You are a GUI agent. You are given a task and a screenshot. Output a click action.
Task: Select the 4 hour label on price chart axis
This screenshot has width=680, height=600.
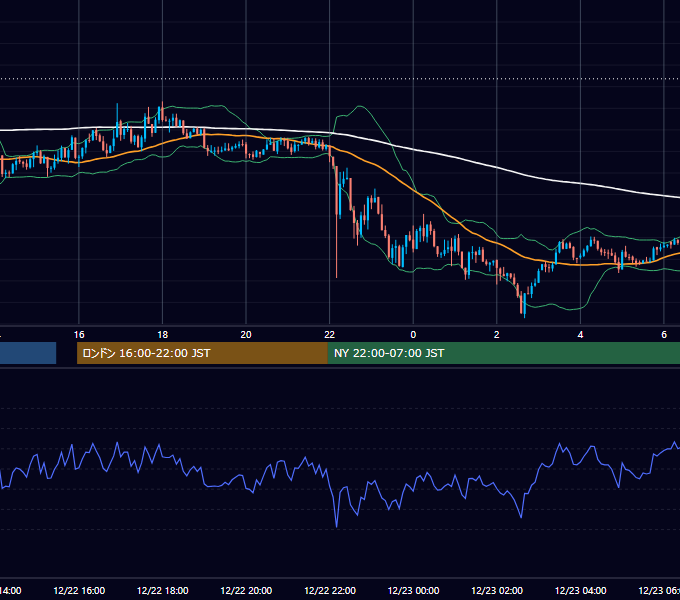pos(580,335)
